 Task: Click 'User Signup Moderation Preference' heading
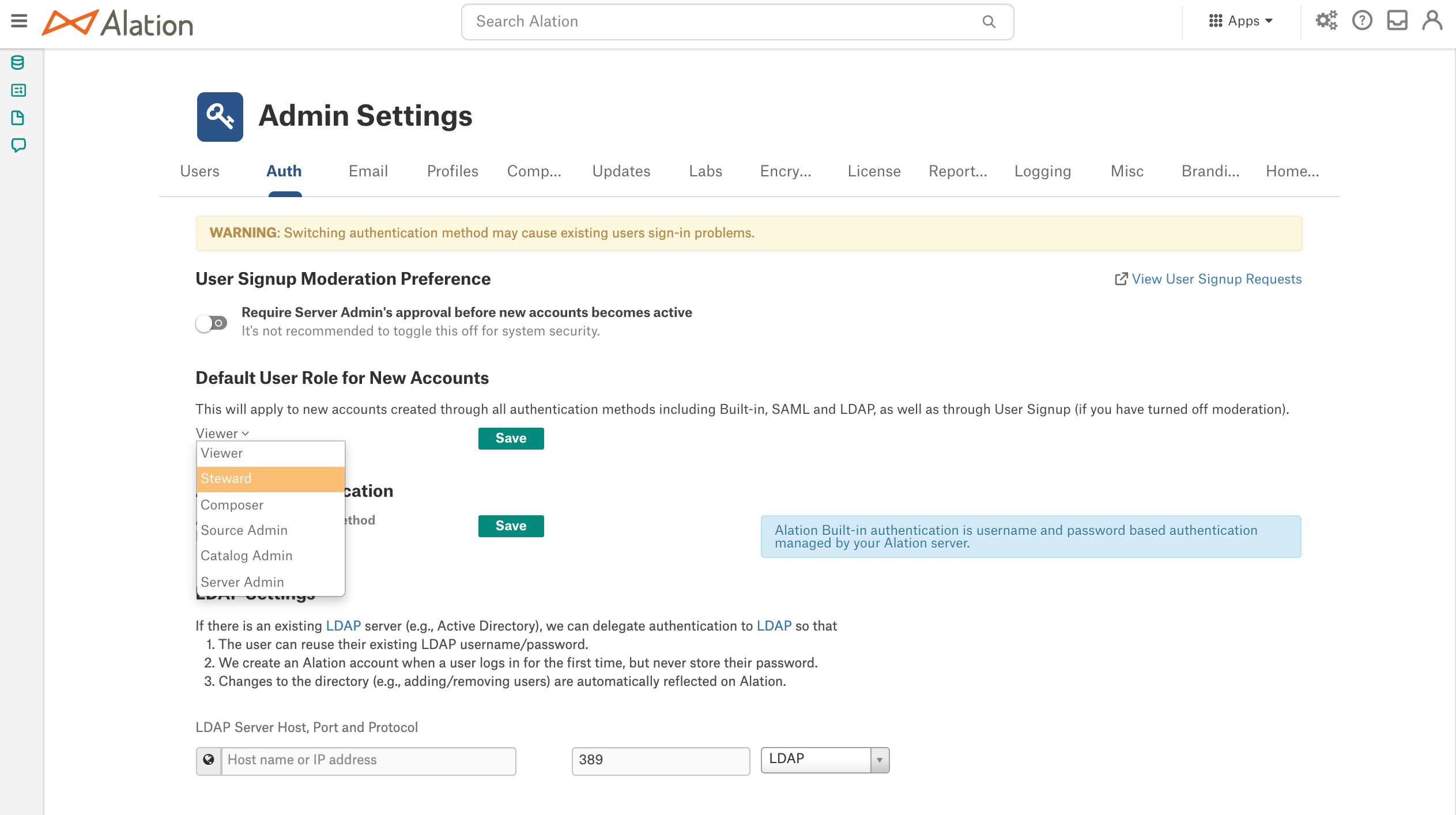[x=343, y=279]
